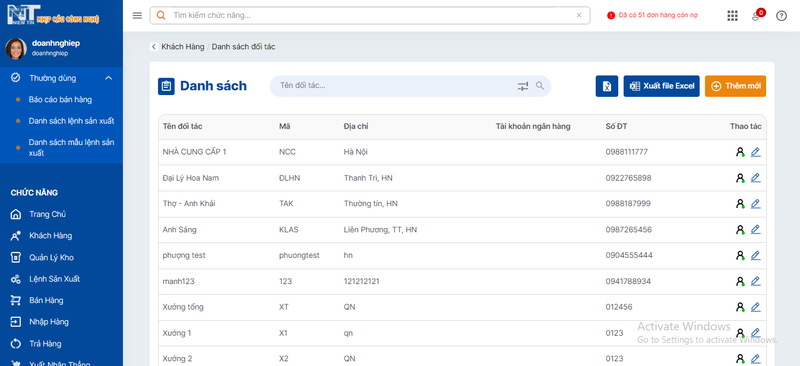
Task: Open user icon for manh123
Action: (x=740, y=281)
